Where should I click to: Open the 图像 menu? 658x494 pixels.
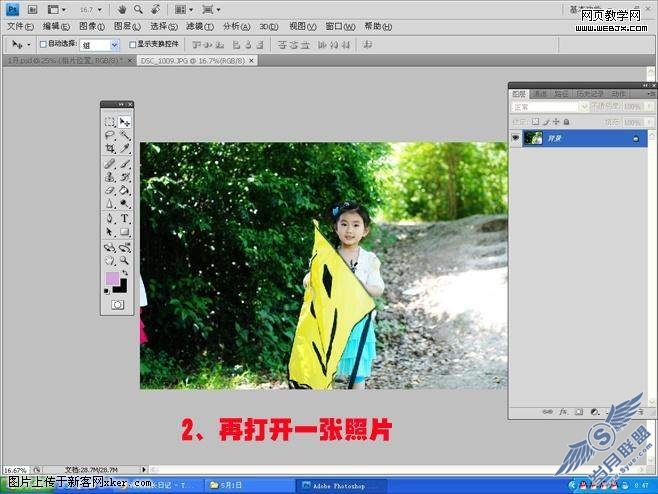point(91,26)
